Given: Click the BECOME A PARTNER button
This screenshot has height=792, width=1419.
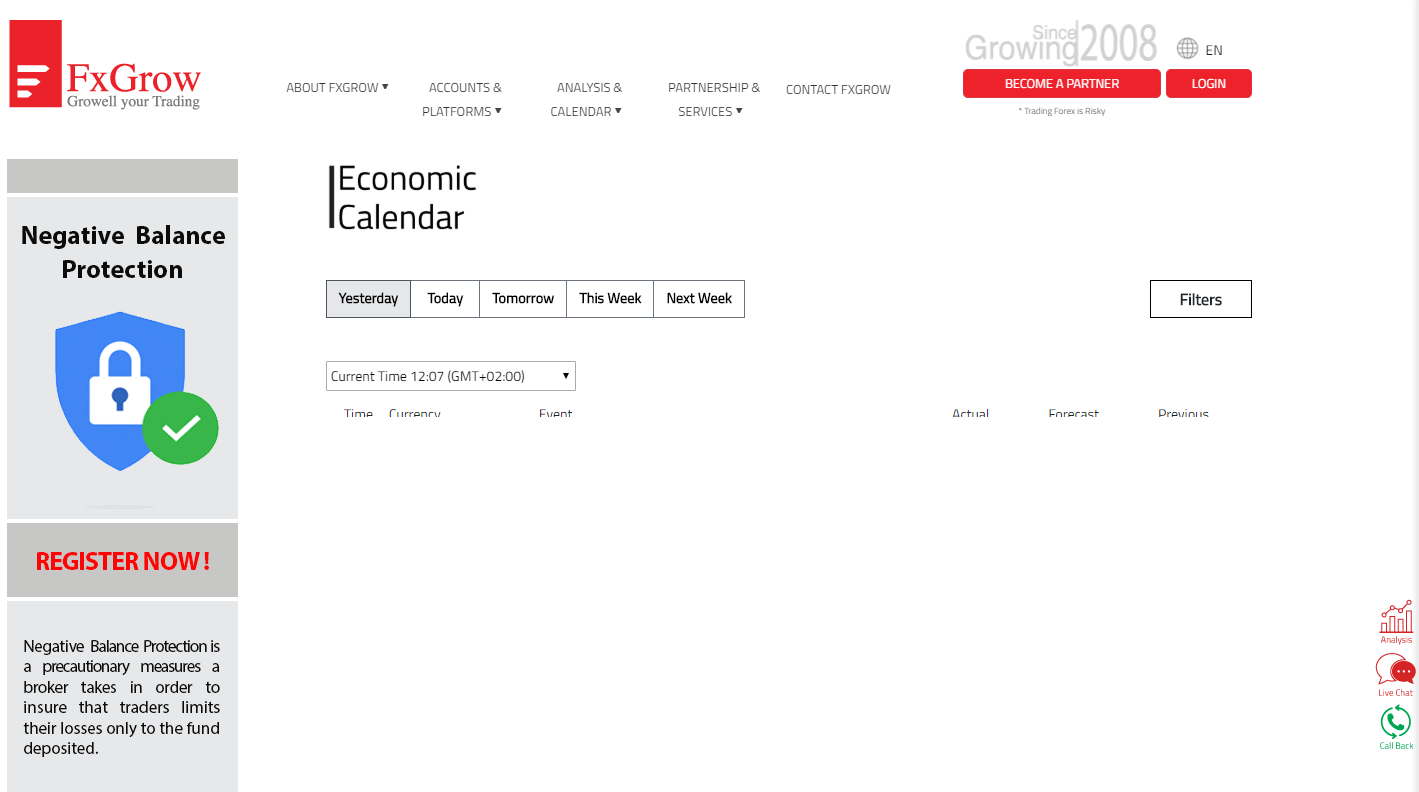Looking at the screenshot, I should pos(1061,83).
